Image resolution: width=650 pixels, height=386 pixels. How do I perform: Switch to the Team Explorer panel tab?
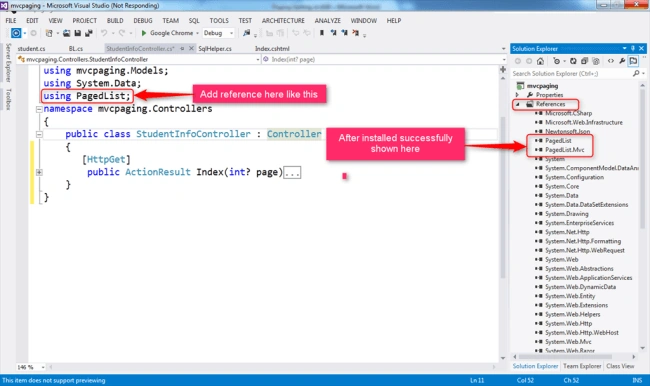pos(582,366)
